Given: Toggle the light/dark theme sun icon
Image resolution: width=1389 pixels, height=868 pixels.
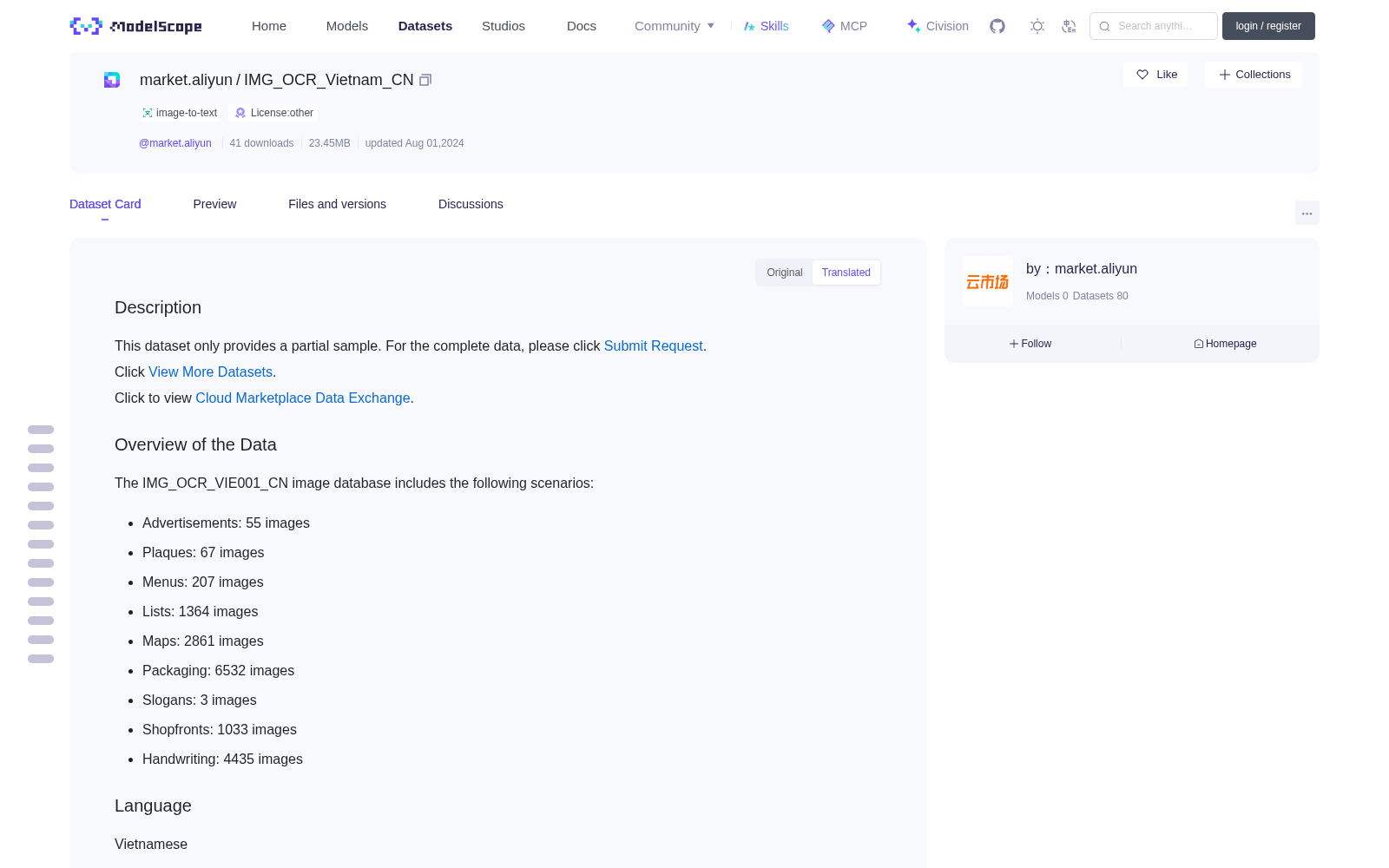Looking at the screenshot, I should click(1037, 26).
